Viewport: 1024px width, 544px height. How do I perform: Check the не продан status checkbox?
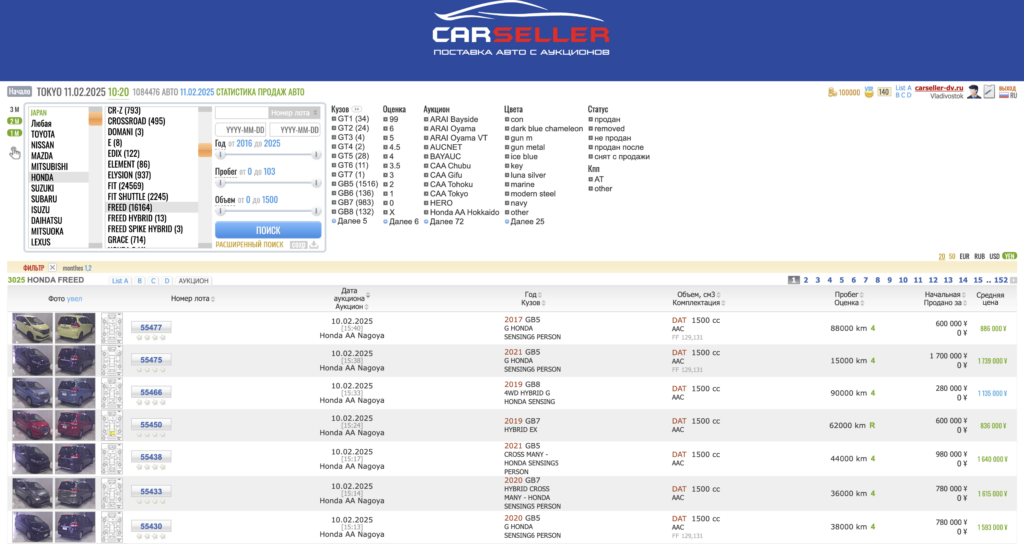click(590, 138)
